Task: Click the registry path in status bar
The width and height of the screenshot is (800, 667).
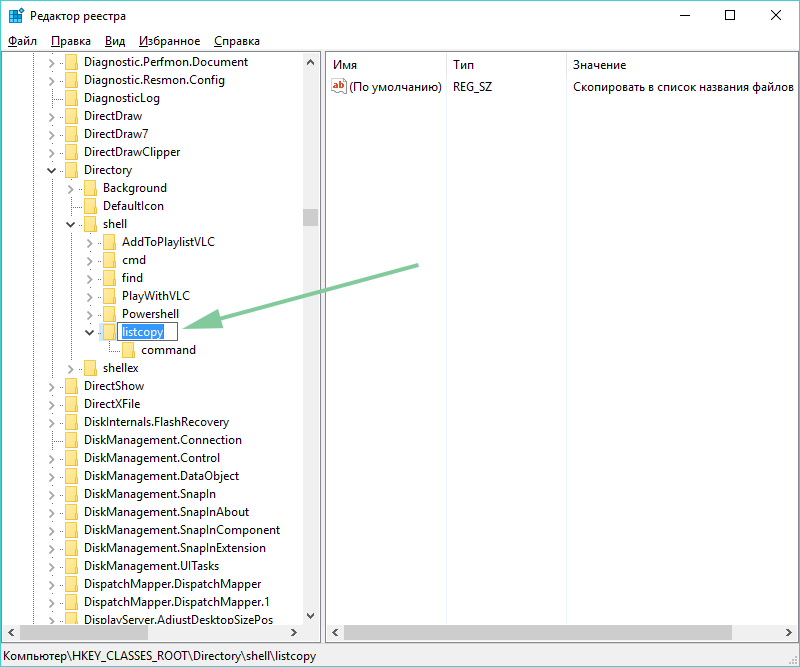Action: tap(160, 656)
